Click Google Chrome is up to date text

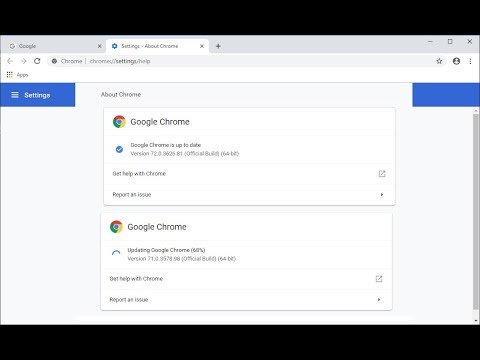(166, 145)
